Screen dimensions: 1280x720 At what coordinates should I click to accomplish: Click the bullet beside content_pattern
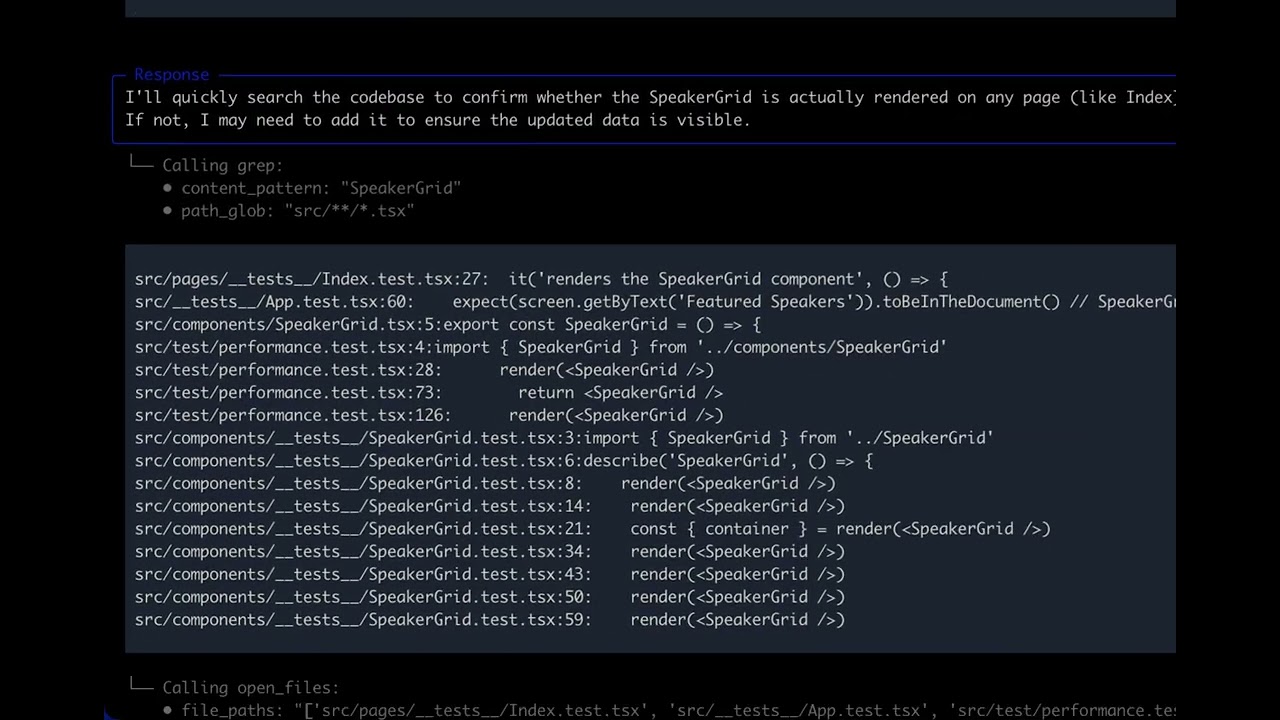[x=167, y=188]
